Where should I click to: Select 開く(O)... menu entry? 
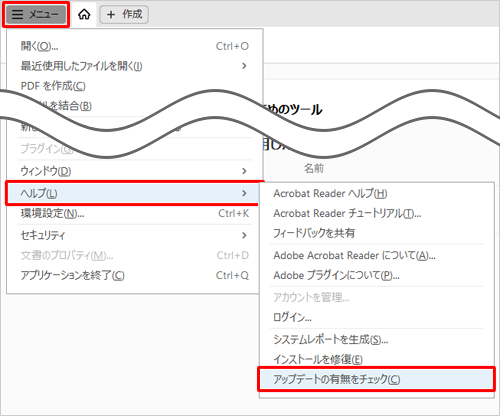point(135,46)
